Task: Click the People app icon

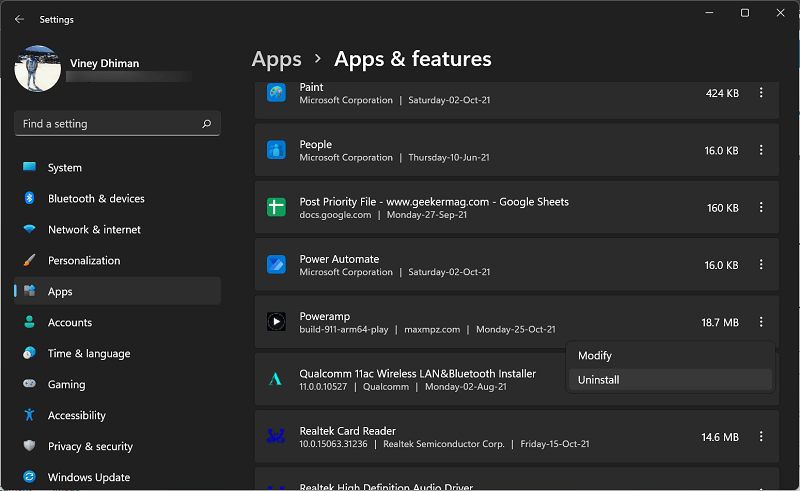Action: pos(276,150)
